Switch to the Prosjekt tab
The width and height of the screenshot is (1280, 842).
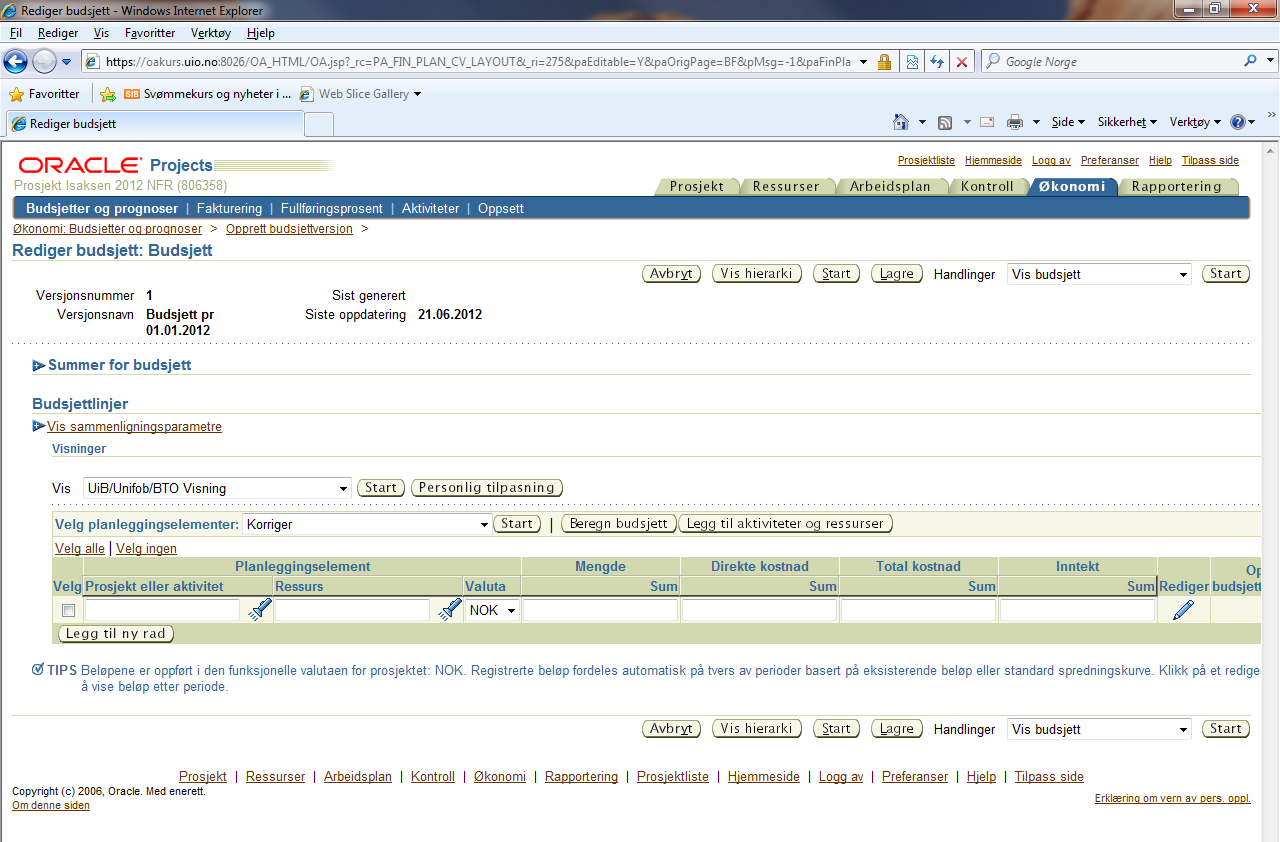[696, 186]
